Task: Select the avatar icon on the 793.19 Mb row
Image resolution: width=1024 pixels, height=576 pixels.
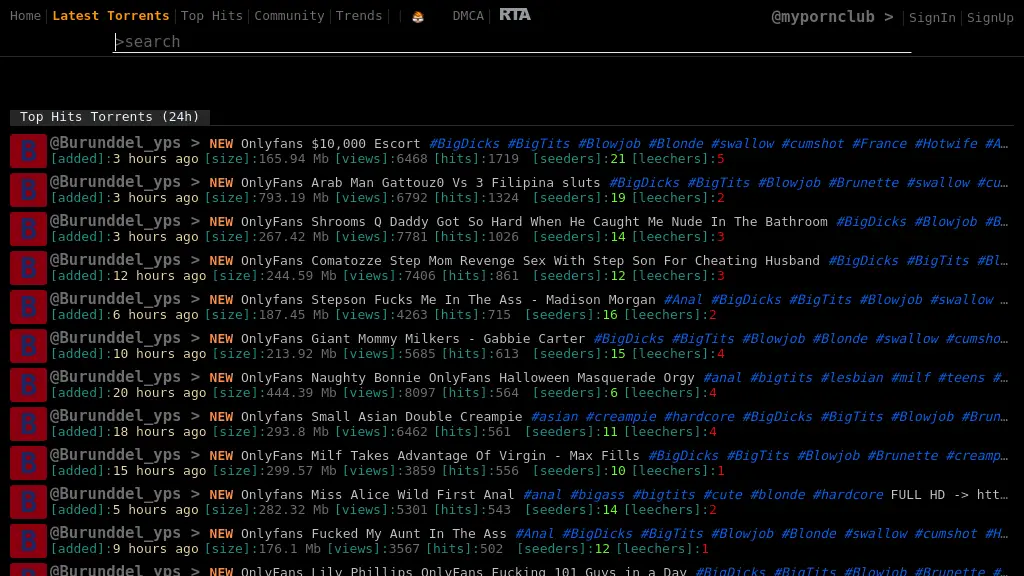Action: [28, 190]
